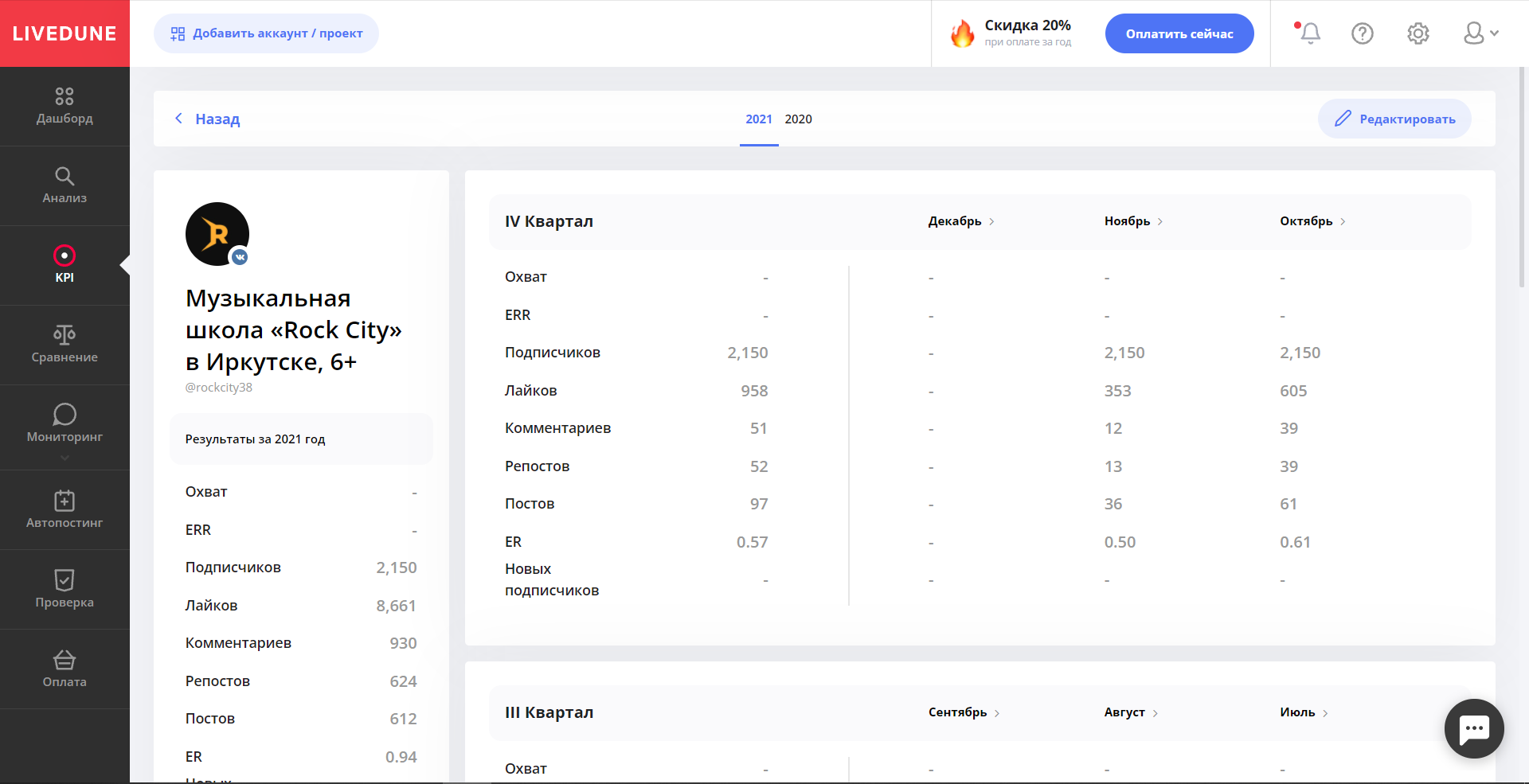The width and height of the screenshot is (1529, 784).
Task: Click IV quarter Комментариев total 51
Action: point(759,428)
